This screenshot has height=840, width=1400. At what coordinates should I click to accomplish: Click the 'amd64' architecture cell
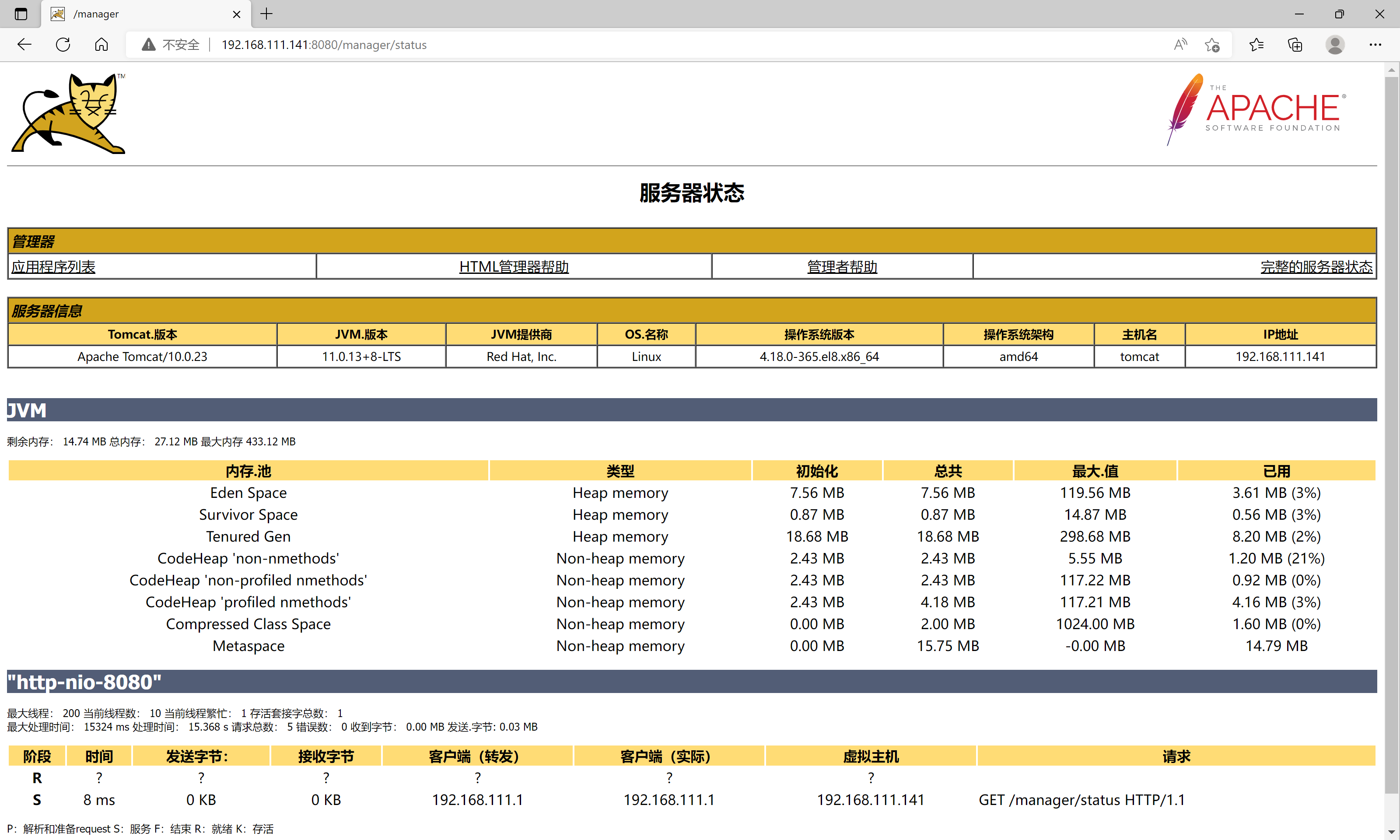[x=1018, y=357]
